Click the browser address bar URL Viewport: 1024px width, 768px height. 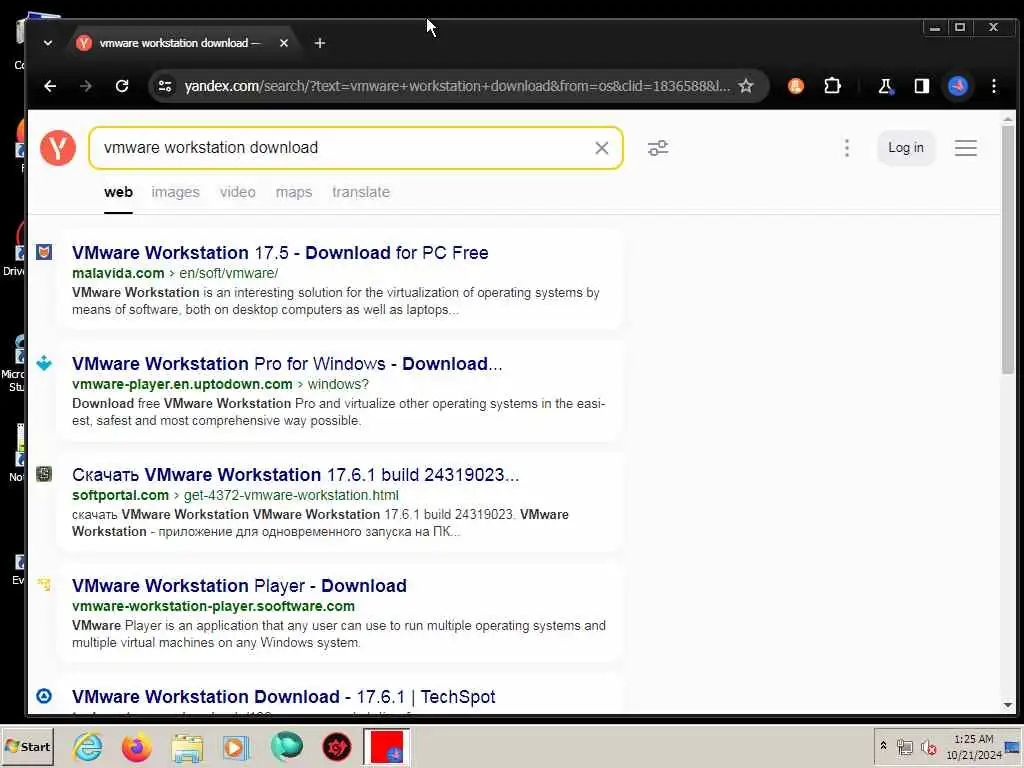tap(457, 86)
